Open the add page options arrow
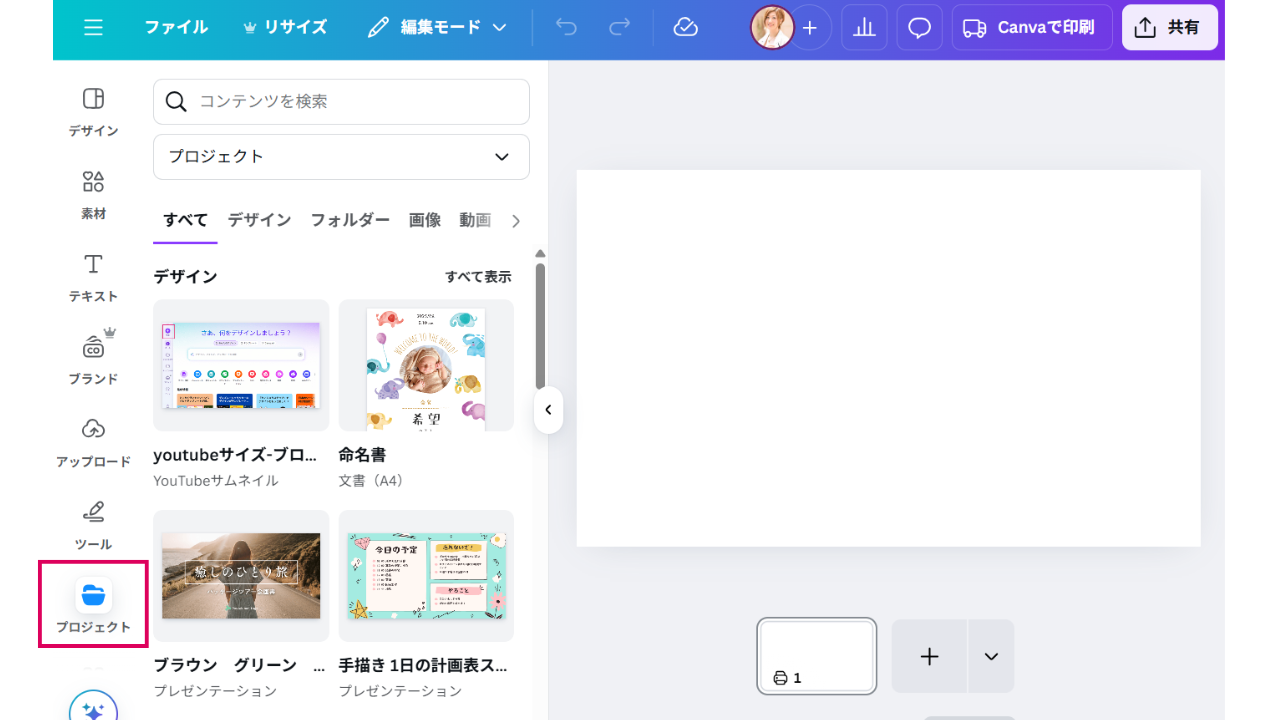Image resolution: width=1280 pixels, height=720 pixels. [991, 656]
